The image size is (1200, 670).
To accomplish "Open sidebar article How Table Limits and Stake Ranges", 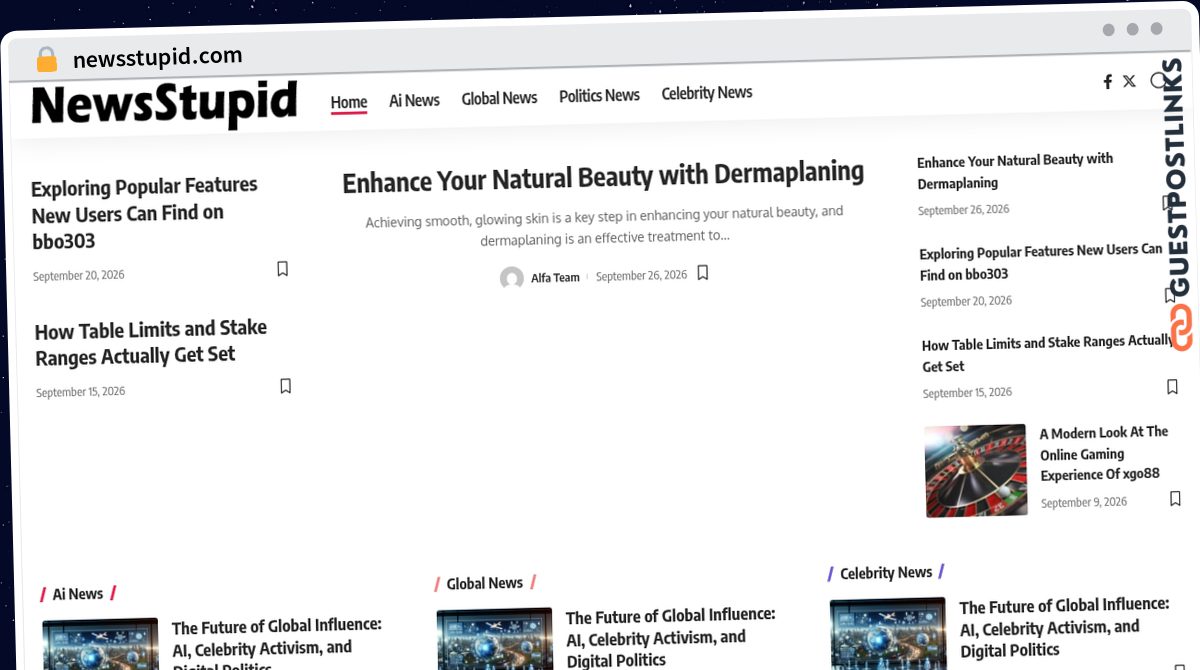I will coord(1047,354).
